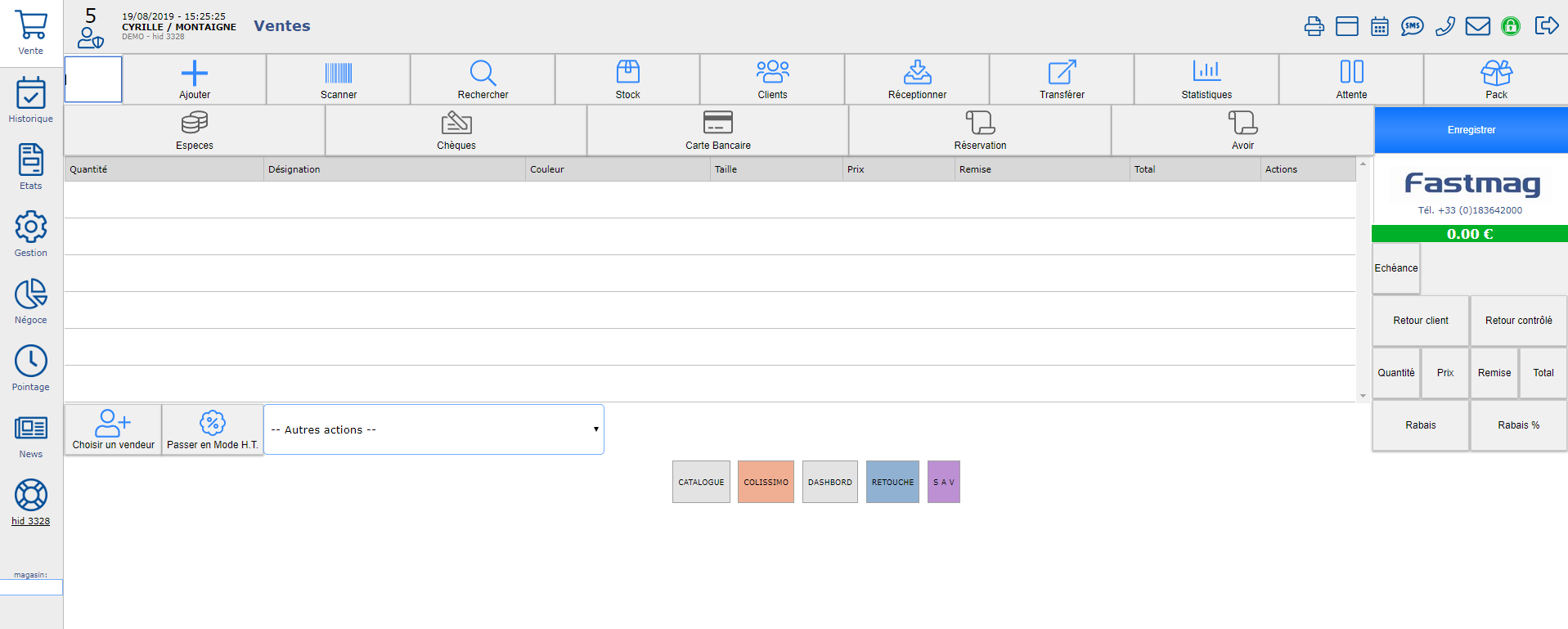The width and height of the screenshot is (1568, 629).
Task: Go to Gestion in left sidebar
Action: point(31,234)
